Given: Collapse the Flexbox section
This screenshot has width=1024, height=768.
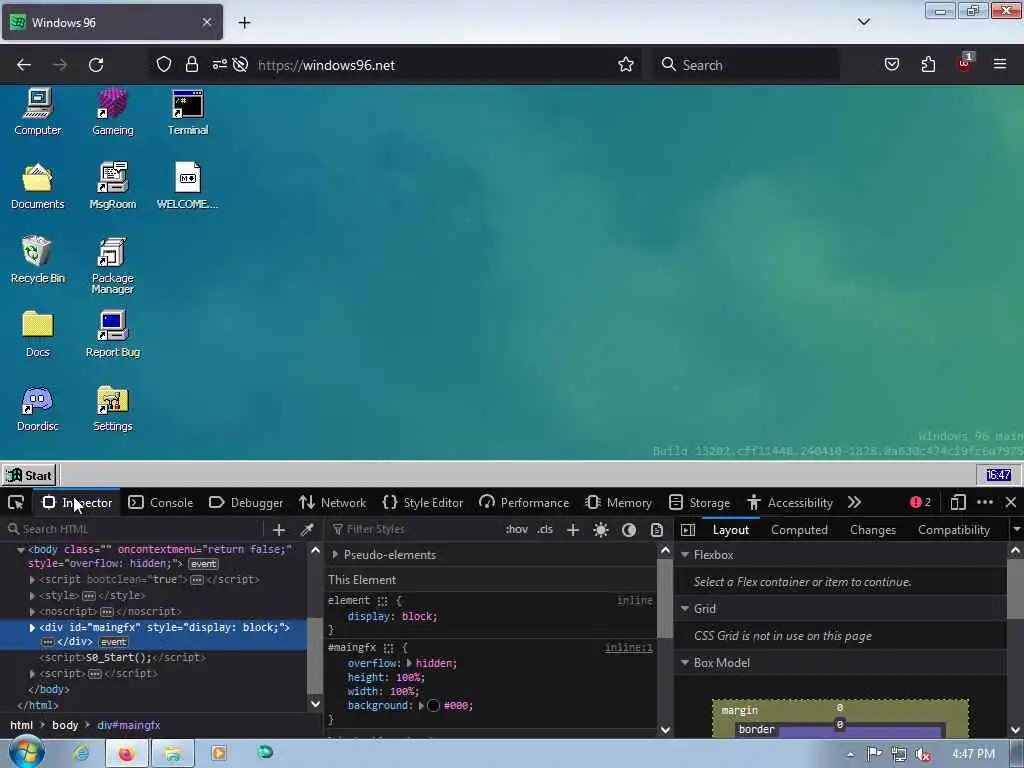Looking at the screenshot, I should [685, 554].
